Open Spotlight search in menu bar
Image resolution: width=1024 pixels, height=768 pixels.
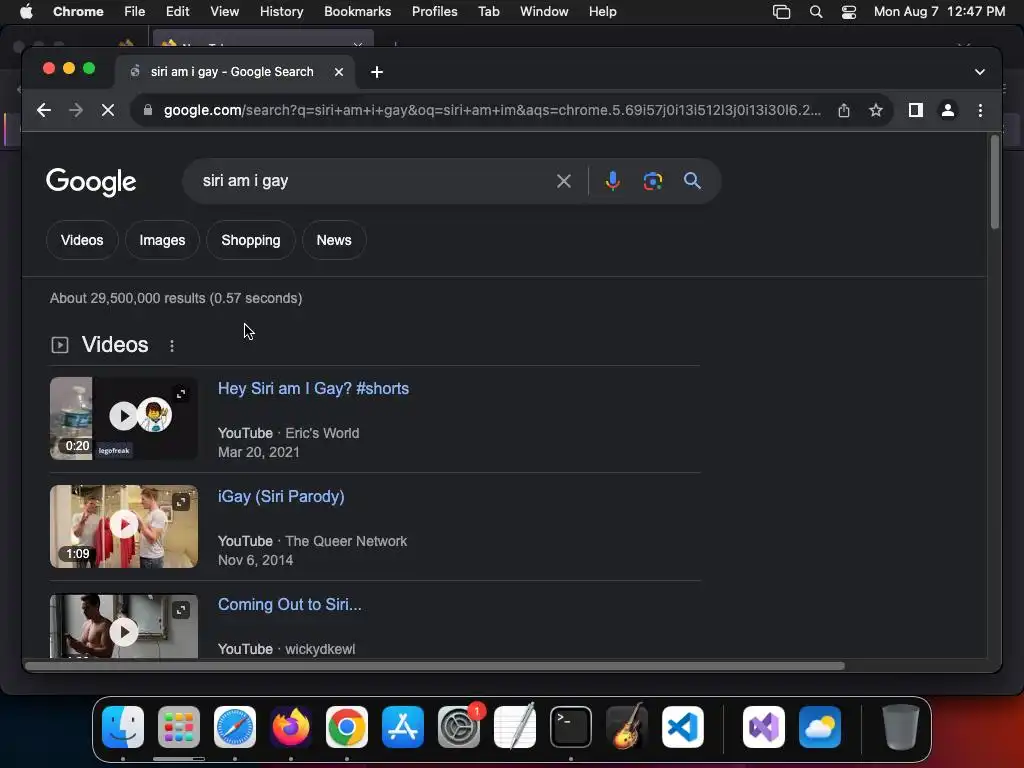pyautogui.click(x=816, y=12)
